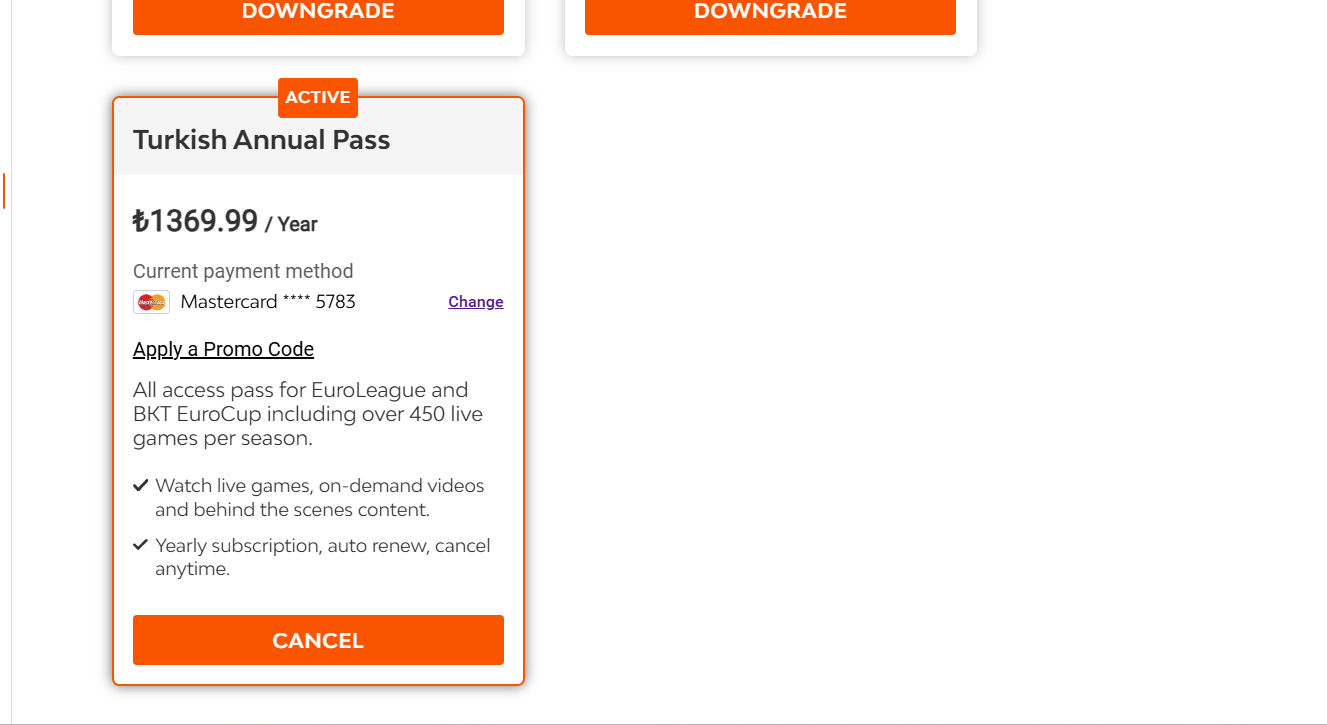Click the Mastercard logo icon

click(151, 302)
